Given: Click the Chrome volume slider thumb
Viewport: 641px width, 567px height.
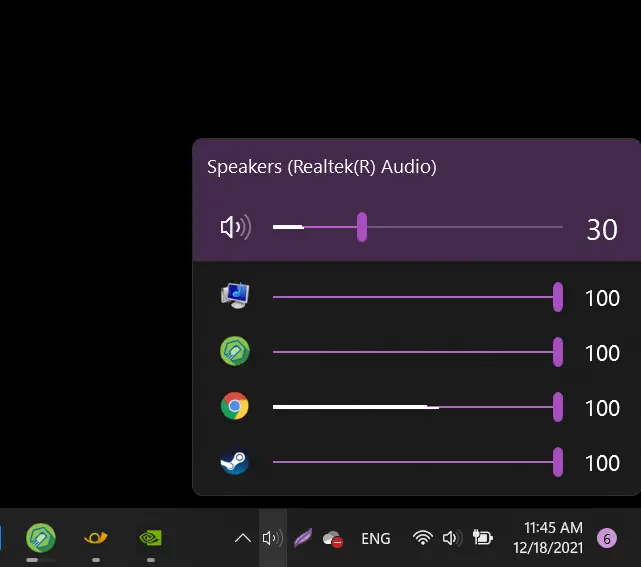Looking at the screenshot, I should pos(558,407).
